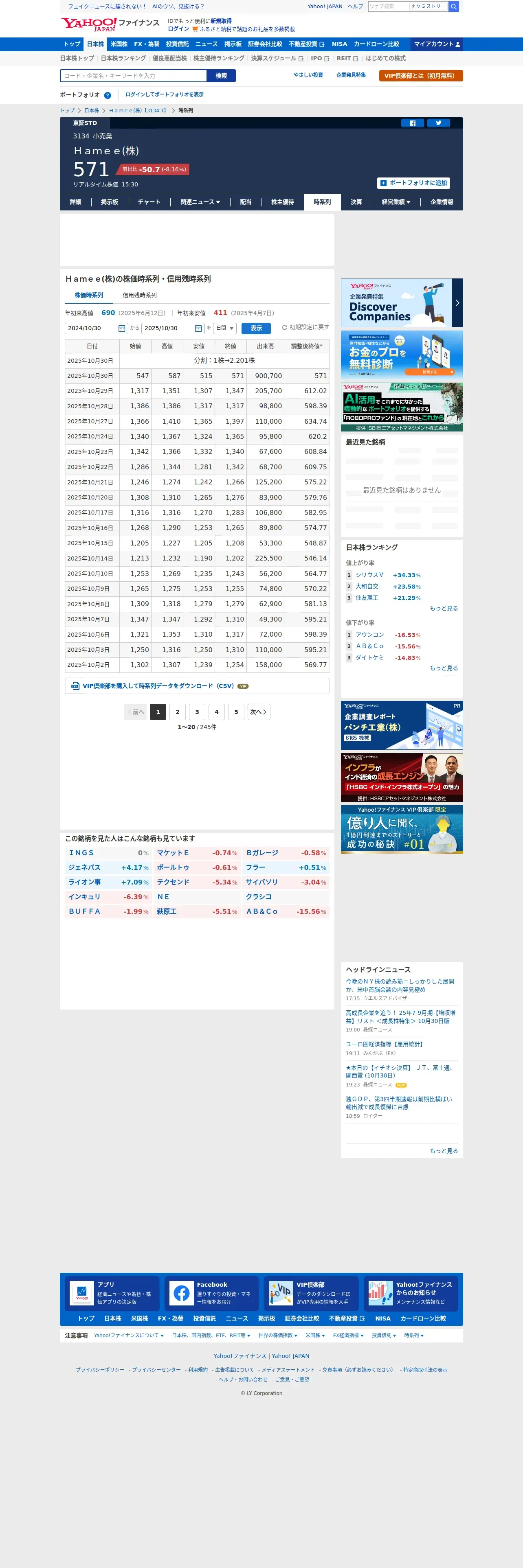Open 不動産投資 external link in top nav
This screenshot has width=523, height=1568.
[x=306, y=44]
